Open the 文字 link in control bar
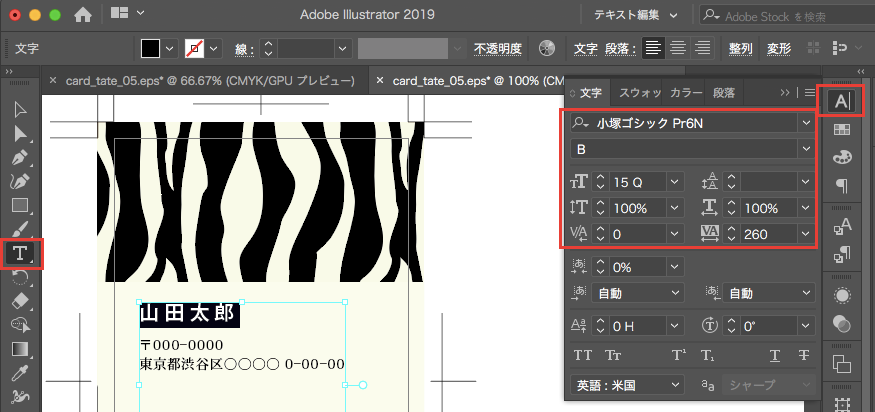This screenshot has height=412, width=875. point(586,49)
